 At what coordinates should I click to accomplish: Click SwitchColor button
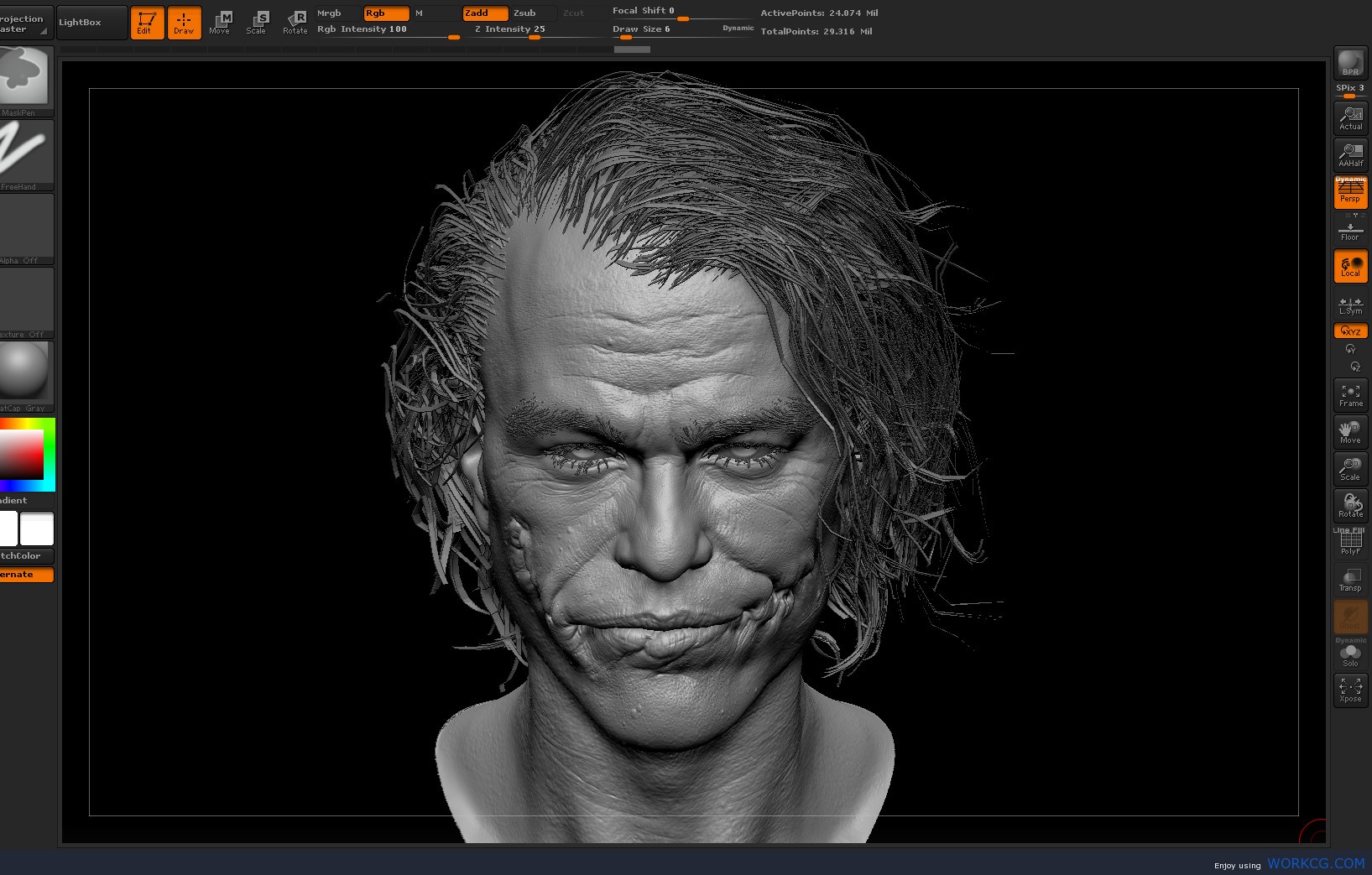tap(26, 556)
